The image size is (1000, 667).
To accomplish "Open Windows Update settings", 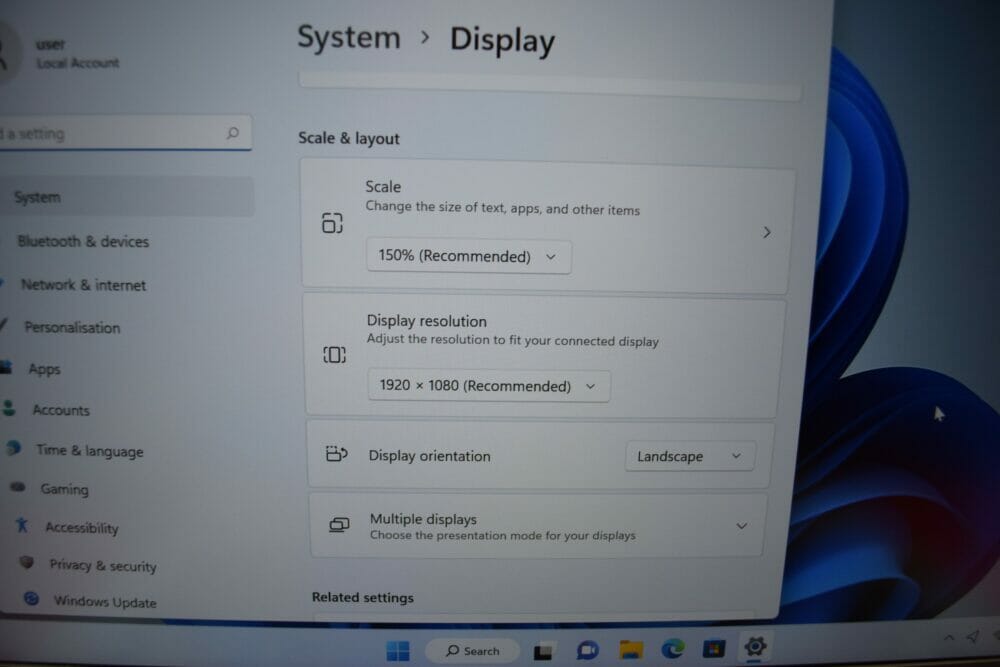I will [x=105, y=602].
